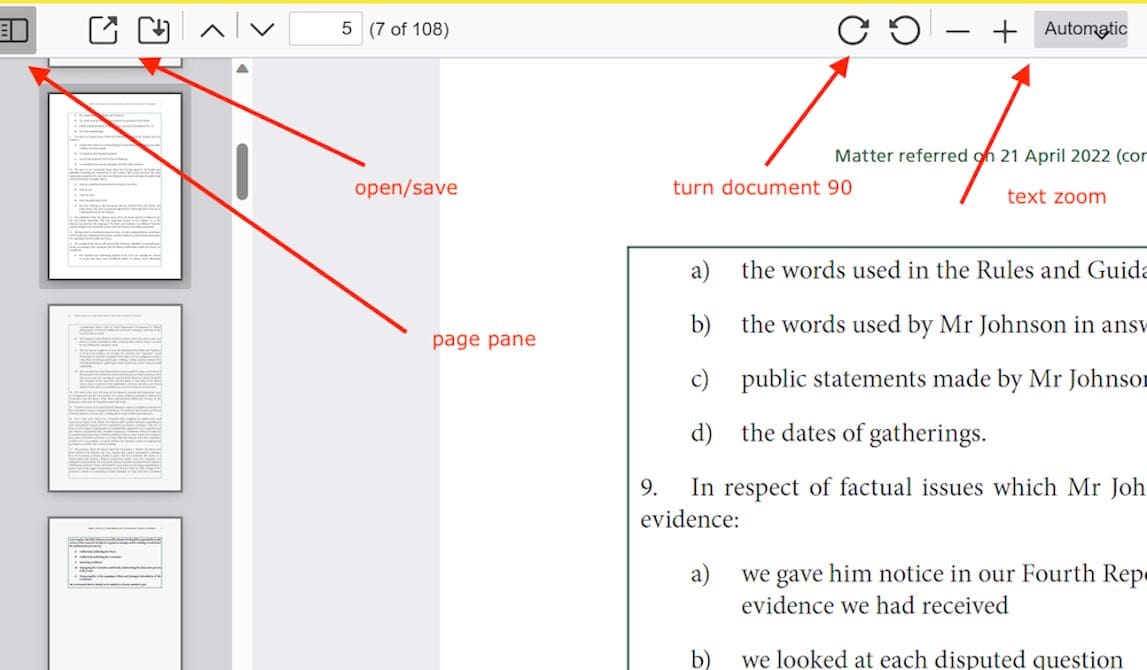
Task: Open the Automatic zoom dropdown
Action: pos(1081,29)
